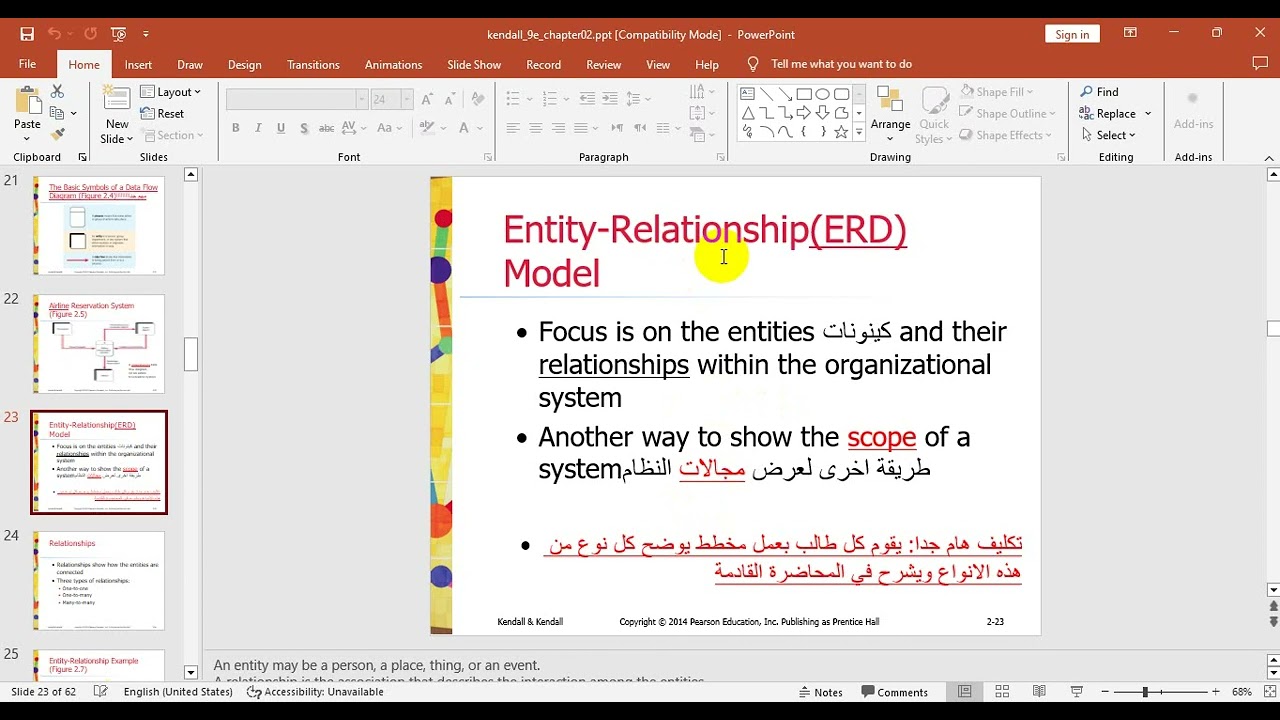The width and height of the screenshot is (1280, 720).
Task: Click Accessibility: Unavailable in status bar
Action: [x=315, y=692]
